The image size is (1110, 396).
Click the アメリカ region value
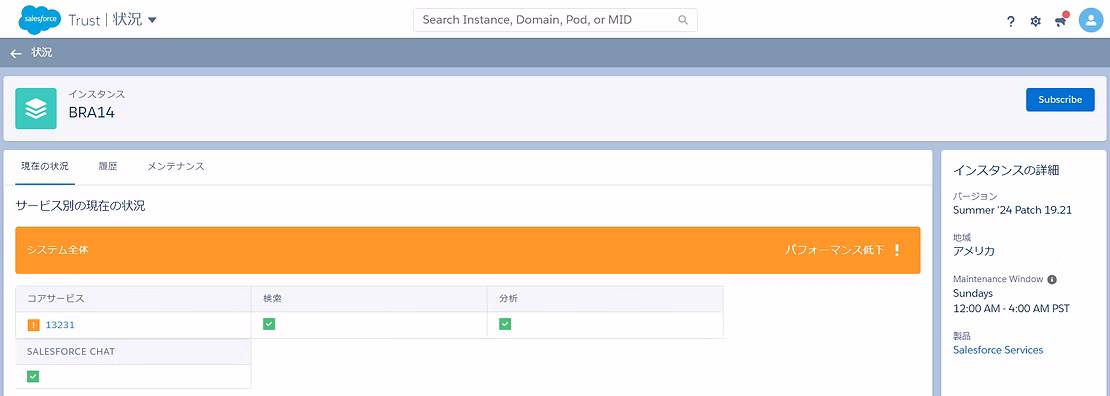[974, 251]
